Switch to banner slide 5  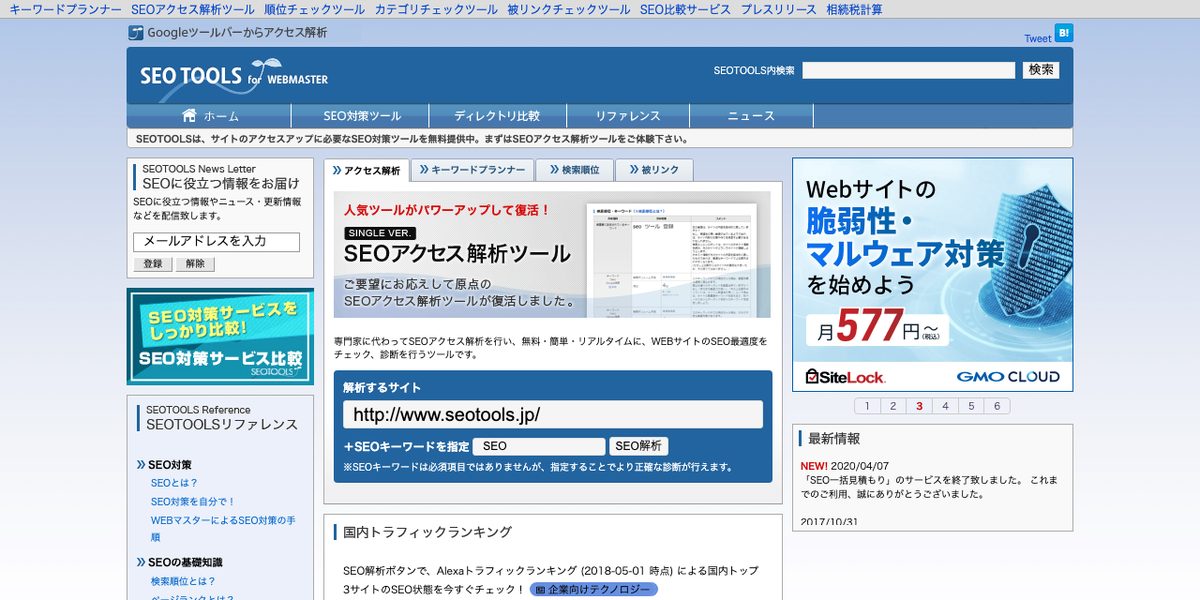pos(971,406)
